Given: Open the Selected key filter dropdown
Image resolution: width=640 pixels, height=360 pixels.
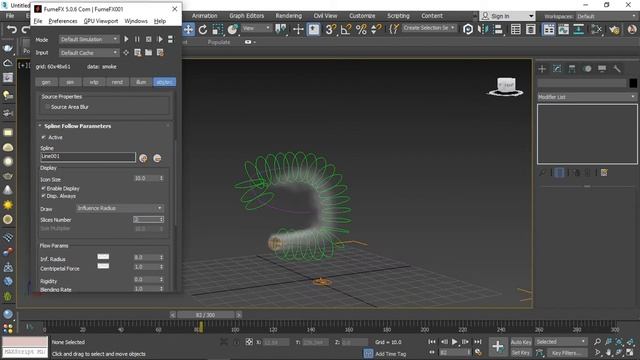Looking at the screenshot, I should coord(561,342).
